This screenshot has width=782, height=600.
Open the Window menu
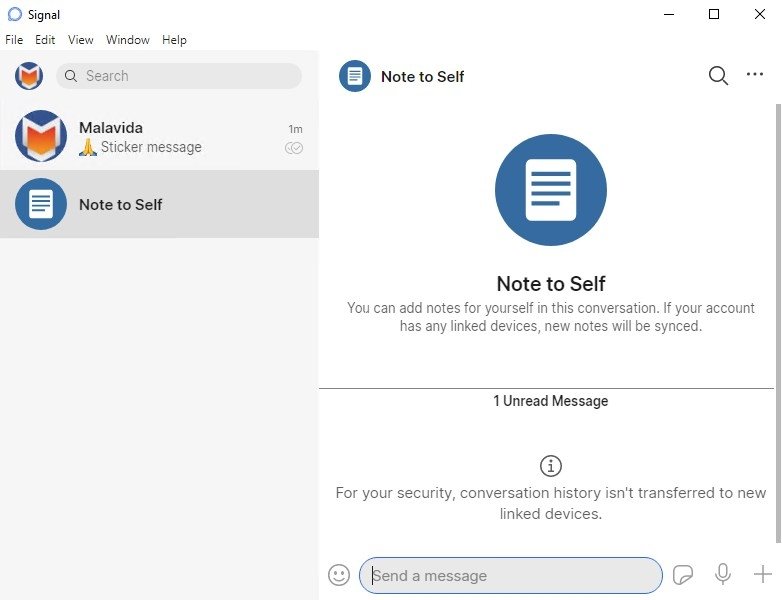[x=128, y=39]
